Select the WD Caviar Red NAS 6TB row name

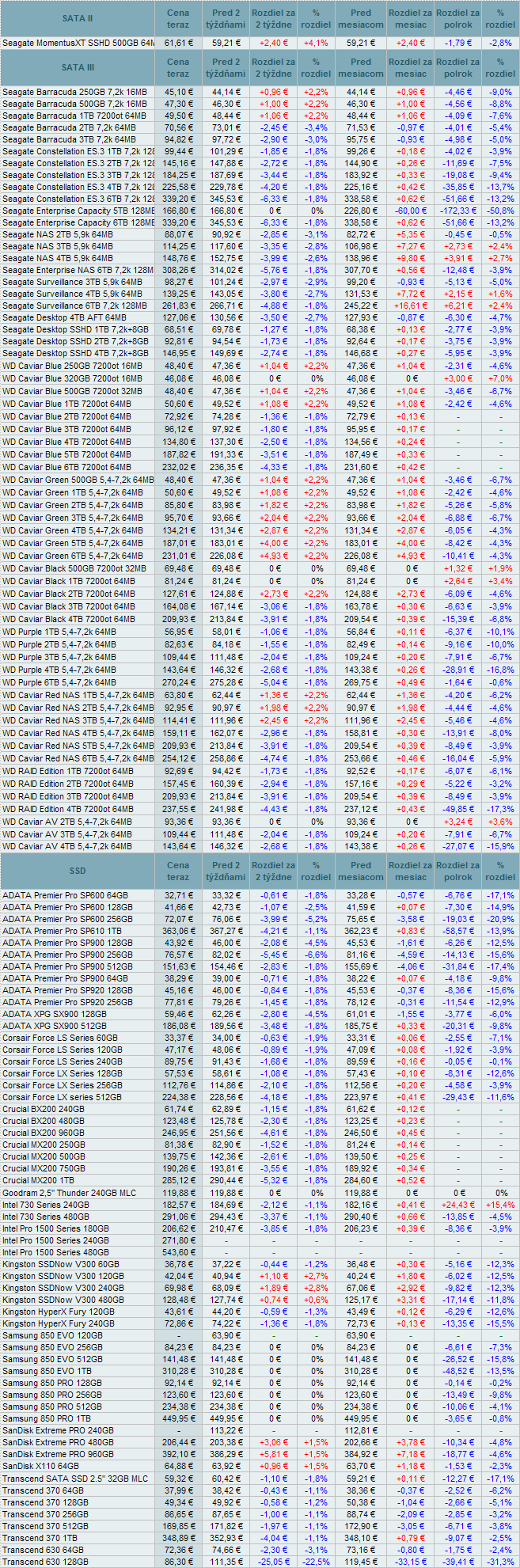coord(78,758)
